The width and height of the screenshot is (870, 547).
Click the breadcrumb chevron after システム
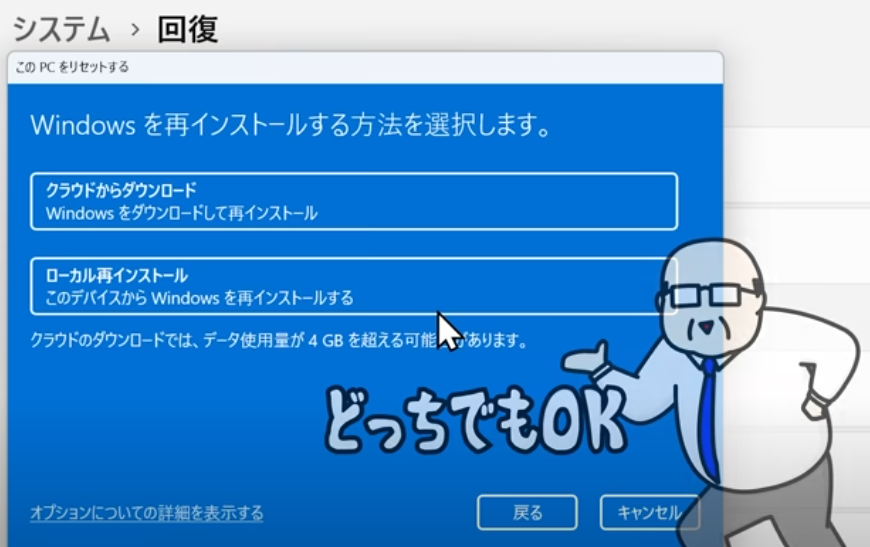coord(135,29)
